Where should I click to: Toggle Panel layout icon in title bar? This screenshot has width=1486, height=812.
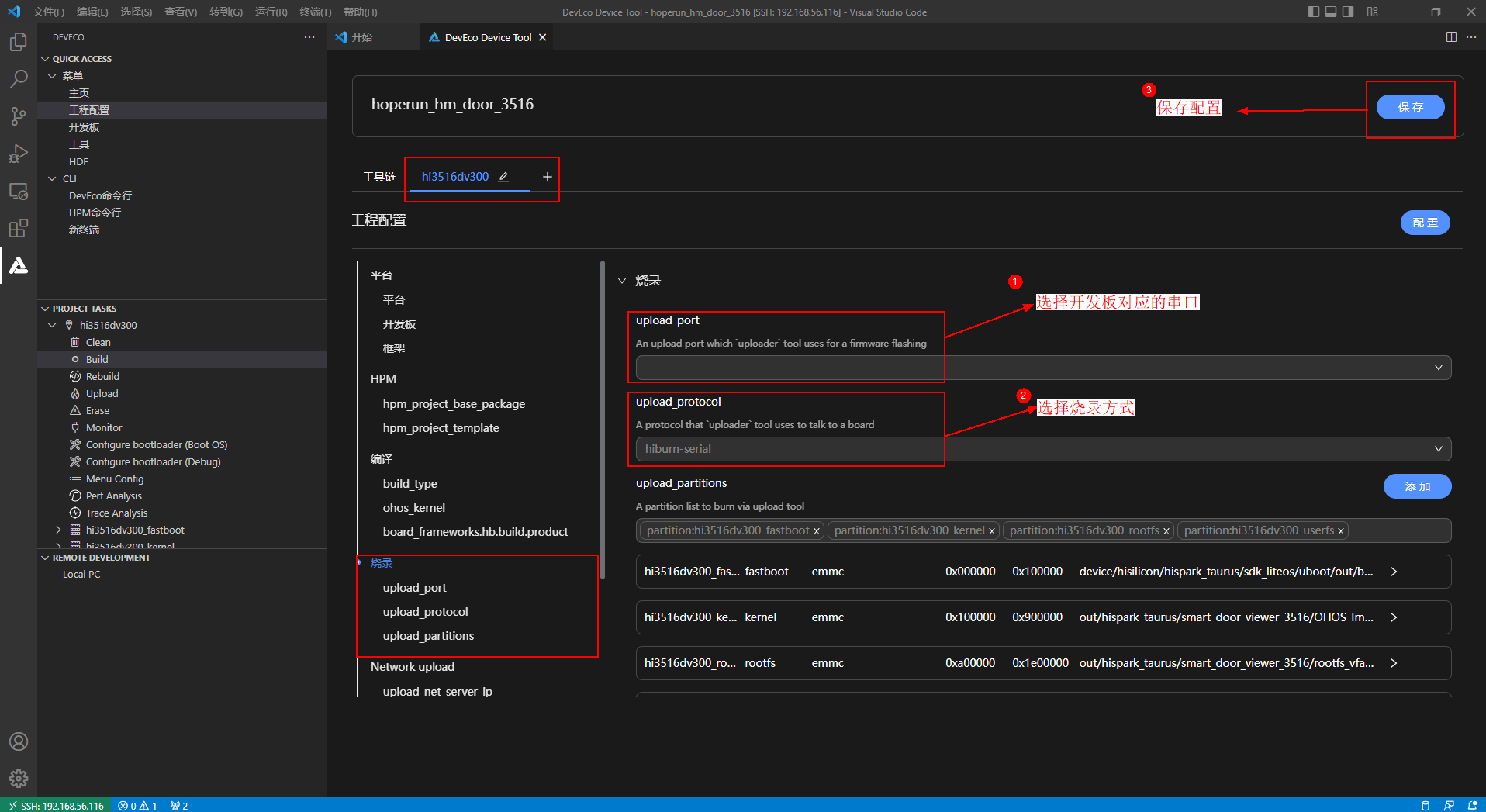[x=1331, y=12]
